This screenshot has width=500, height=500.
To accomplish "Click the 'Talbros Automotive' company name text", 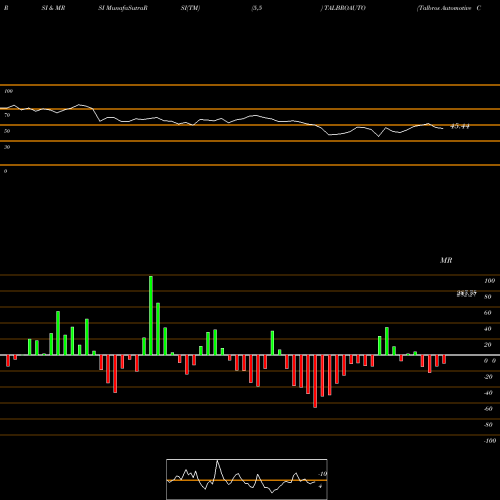I will (445, 8).
